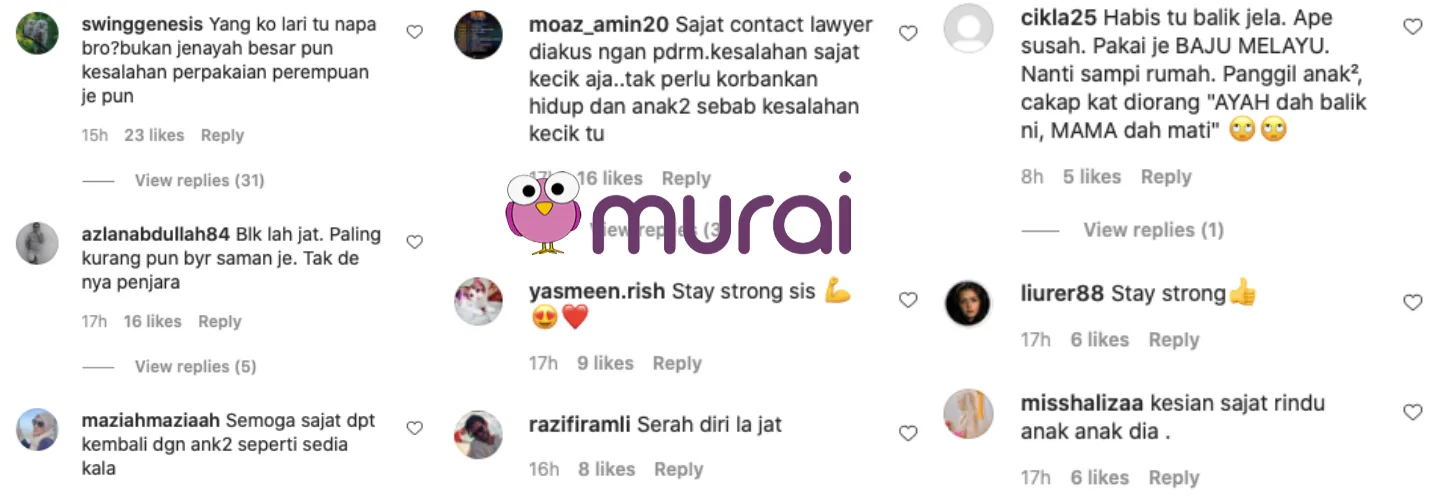This screenshot has width=1438, height=500.
Task: Expand View replies (5) under azlanabdullah84
Action: pos(195,367)
